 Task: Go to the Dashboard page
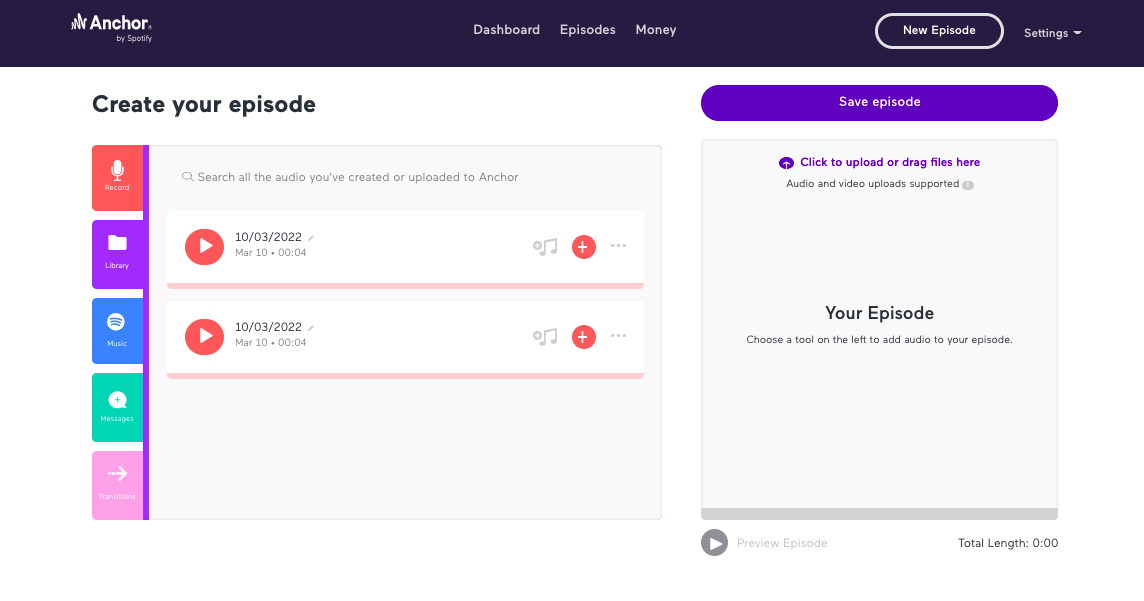pyautogui.click(x=506, y=30)
